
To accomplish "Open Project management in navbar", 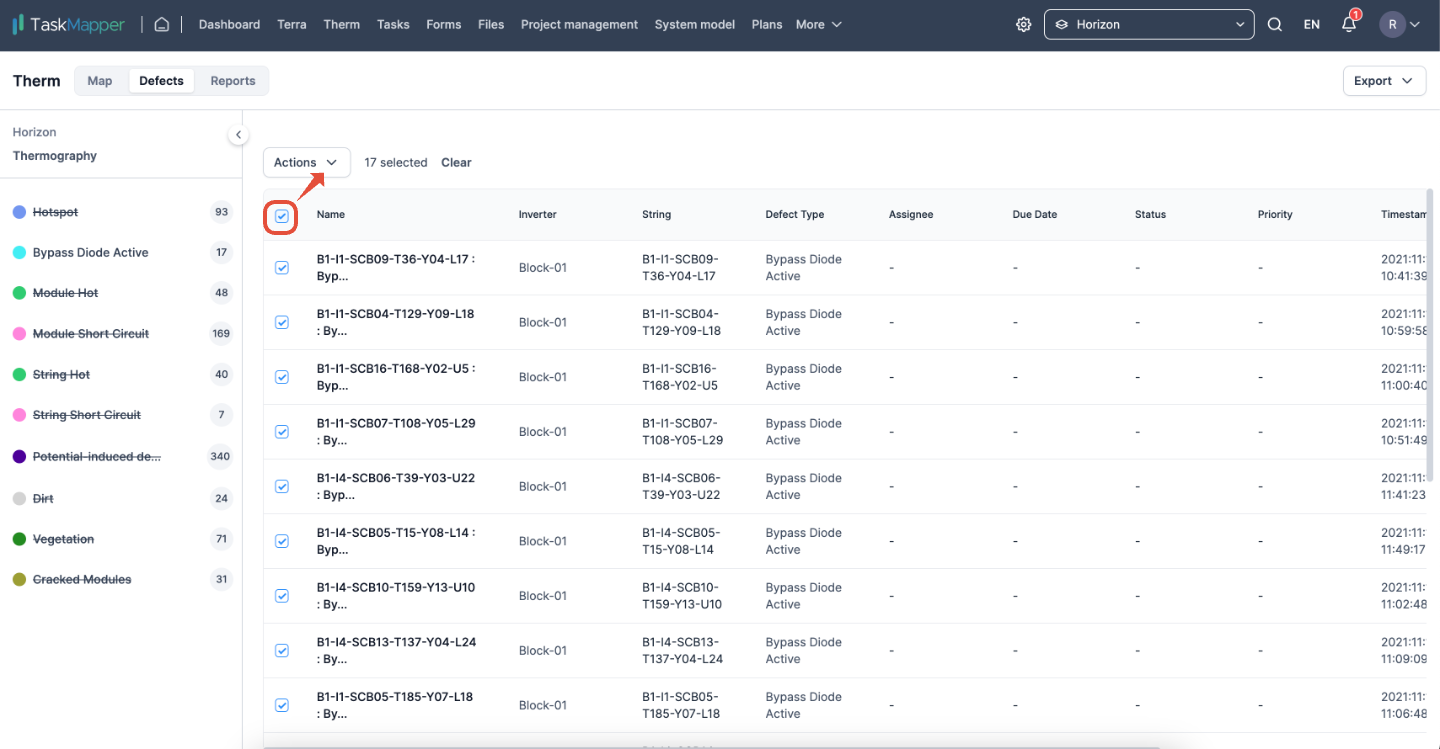I will [579, 25].
